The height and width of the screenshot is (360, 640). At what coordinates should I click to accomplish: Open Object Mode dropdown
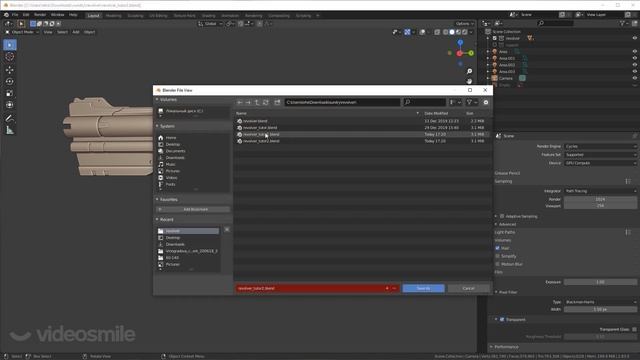(x=22, y=32)
